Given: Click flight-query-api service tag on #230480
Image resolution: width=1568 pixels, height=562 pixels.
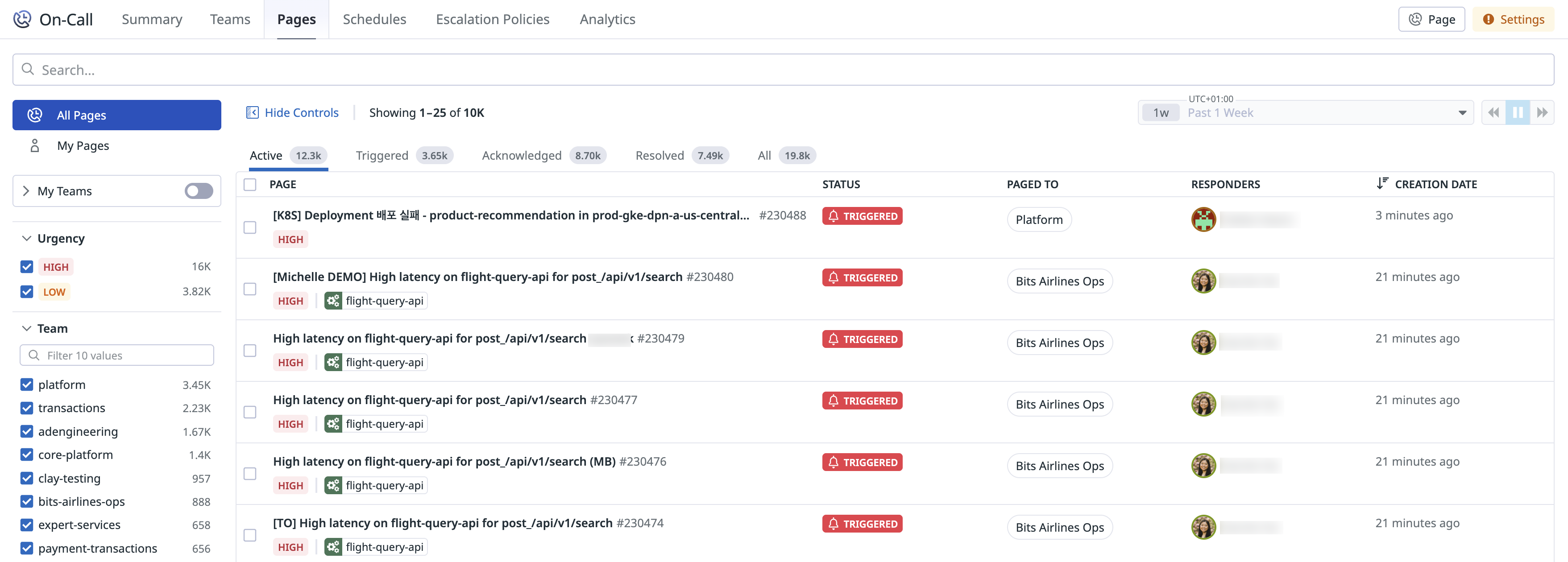Looking at the screenshot, I should point(376,301).
